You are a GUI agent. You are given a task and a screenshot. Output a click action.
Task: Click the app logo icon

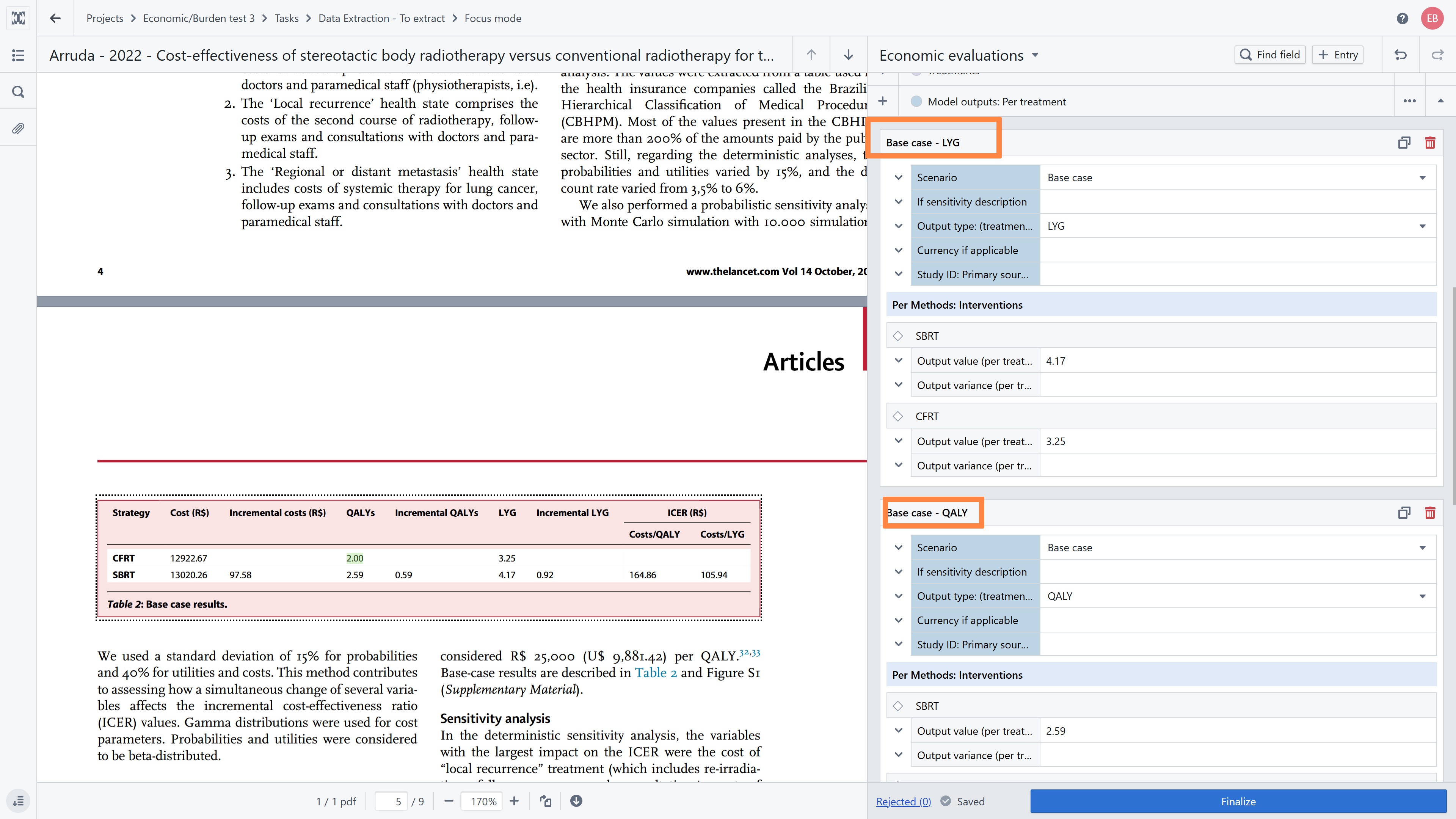pos(18,18)
